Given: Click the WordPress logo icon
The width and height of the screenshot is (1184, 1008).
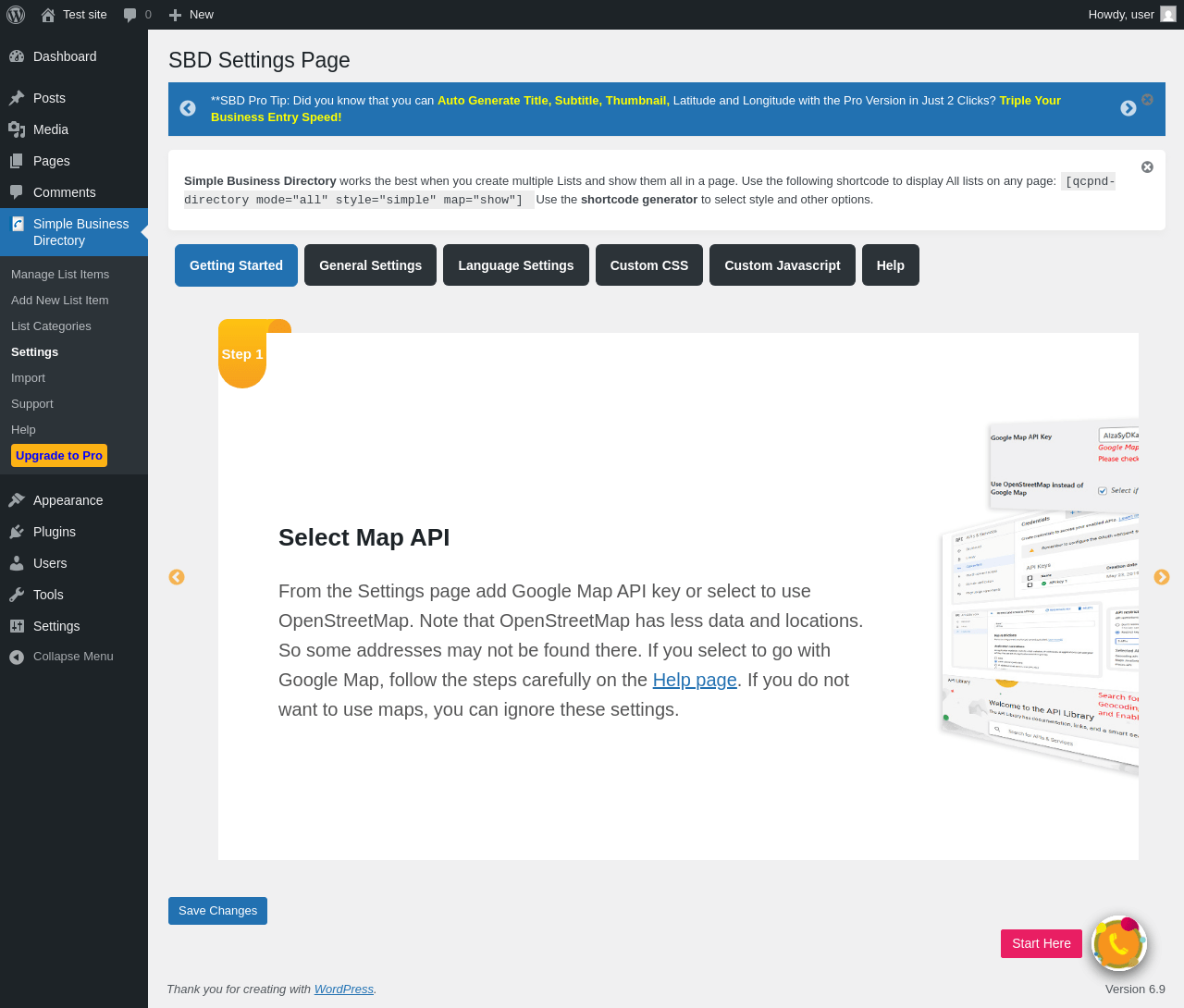Looking at the screenshot, I should (x=16, y=15).
